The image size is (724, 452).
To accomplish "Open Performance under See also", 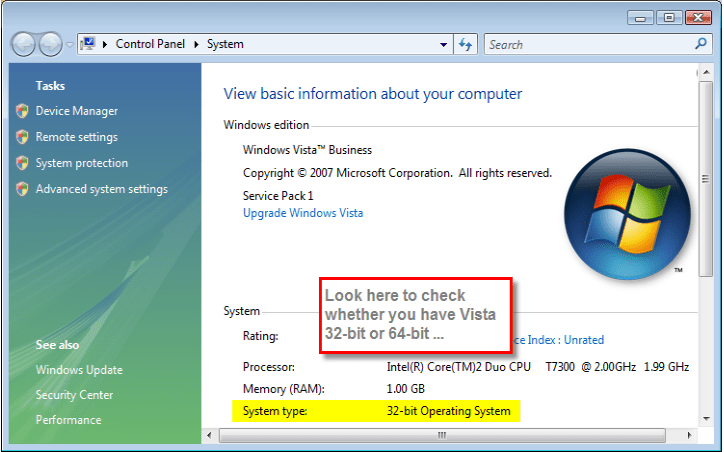I will click(x=68, y=420).
